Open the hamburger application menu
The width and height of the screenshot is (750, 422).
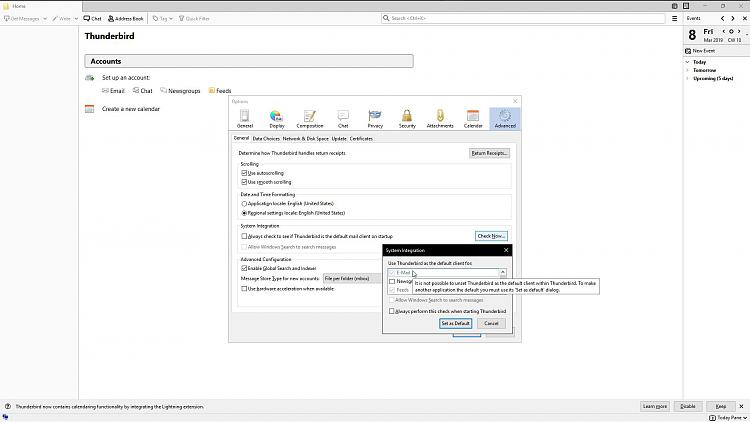click(674, 19)
